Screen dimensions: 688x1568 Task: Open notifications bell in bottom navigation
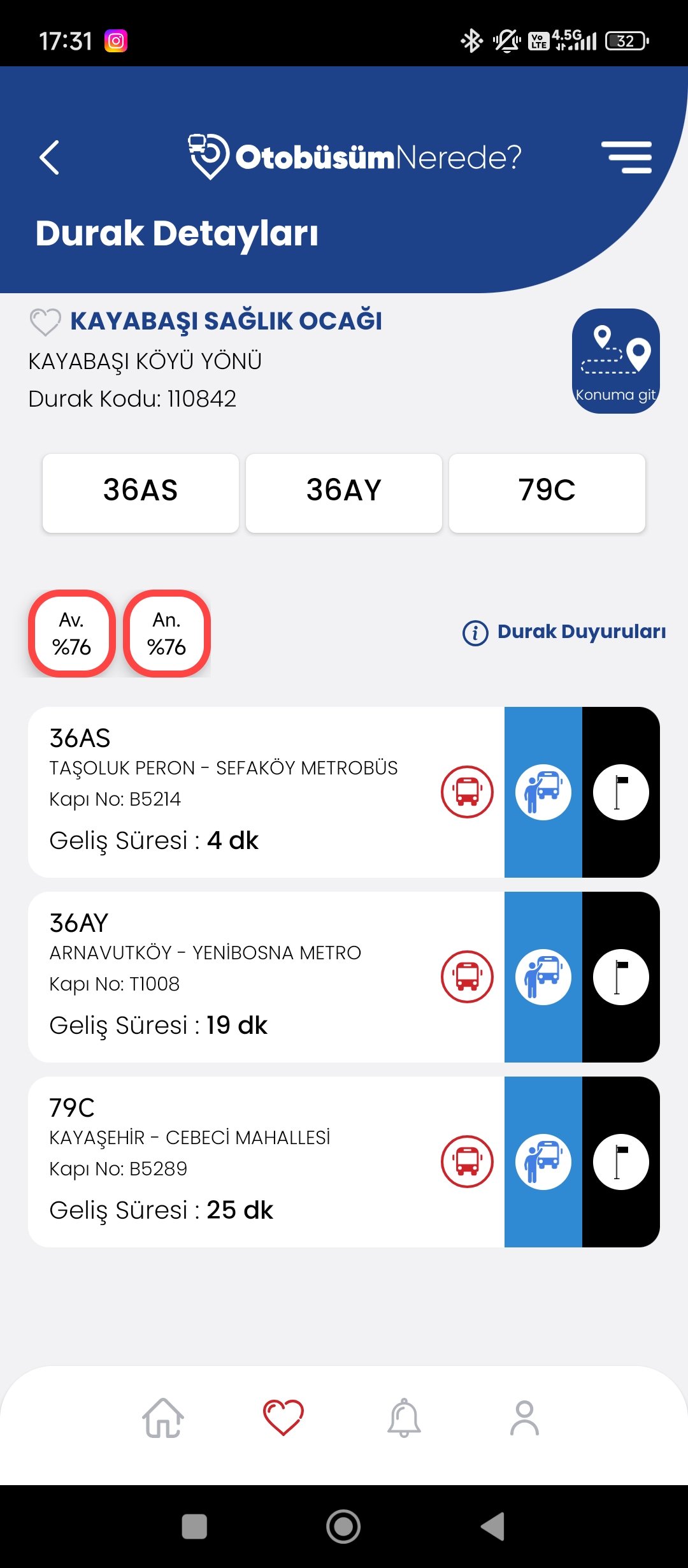click(404, 1418)
